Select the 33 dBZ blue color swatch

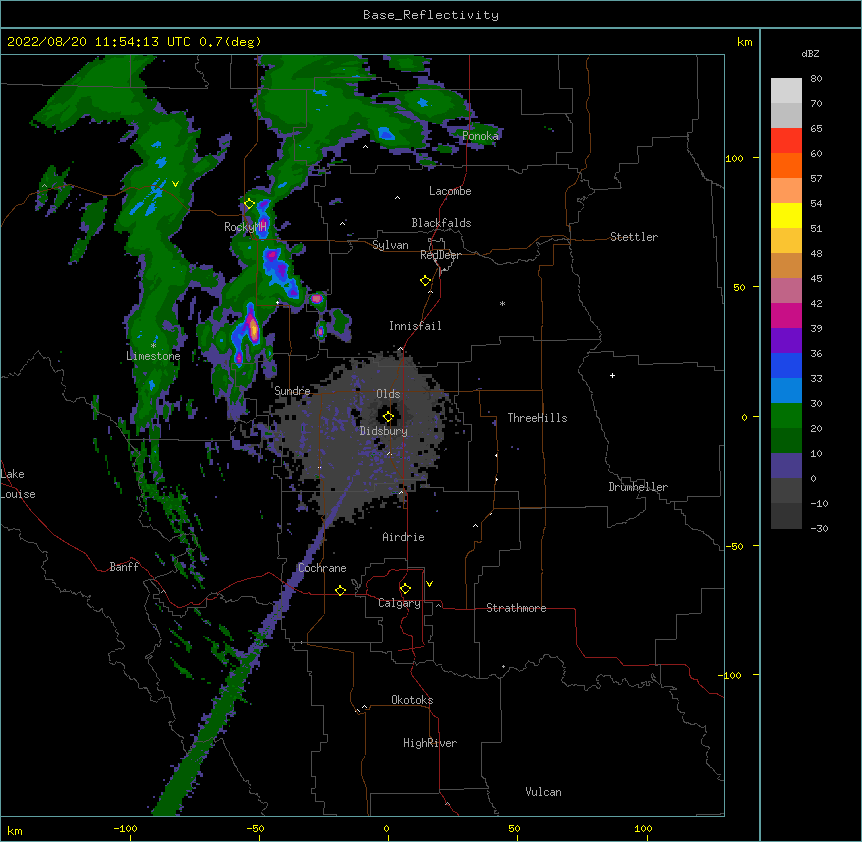click(x=786, y=365)
